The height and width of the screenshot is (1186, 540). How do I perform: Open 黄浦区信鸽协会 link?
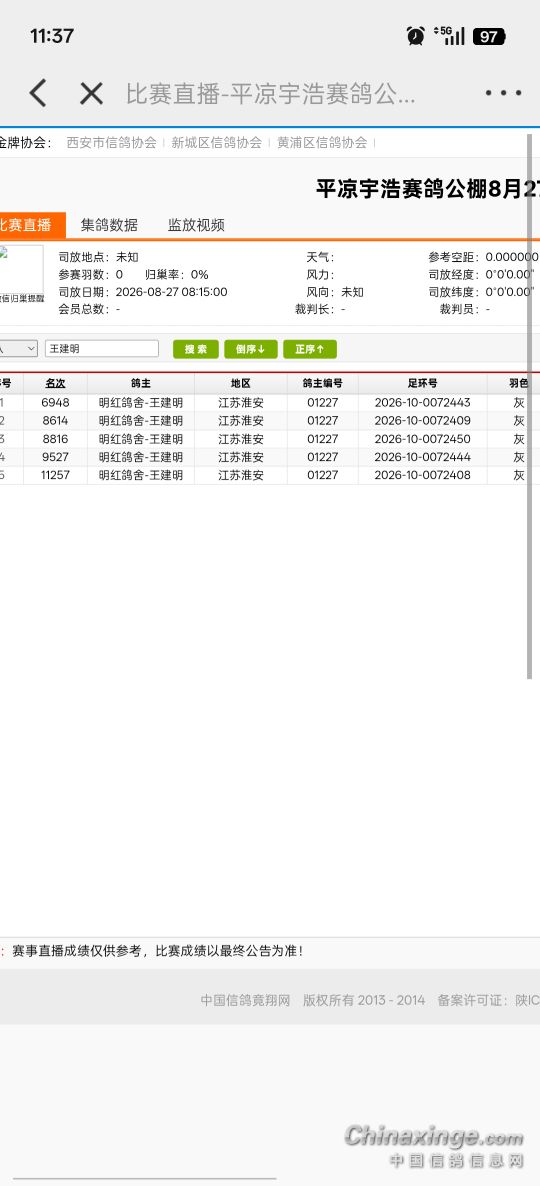tap(322, 142)
